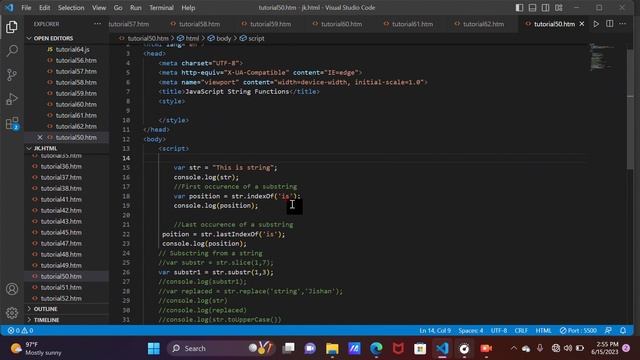The width and height of the screenshot is (640, 360).
Task: Open the Extensions view
Action: pos(12,123)
